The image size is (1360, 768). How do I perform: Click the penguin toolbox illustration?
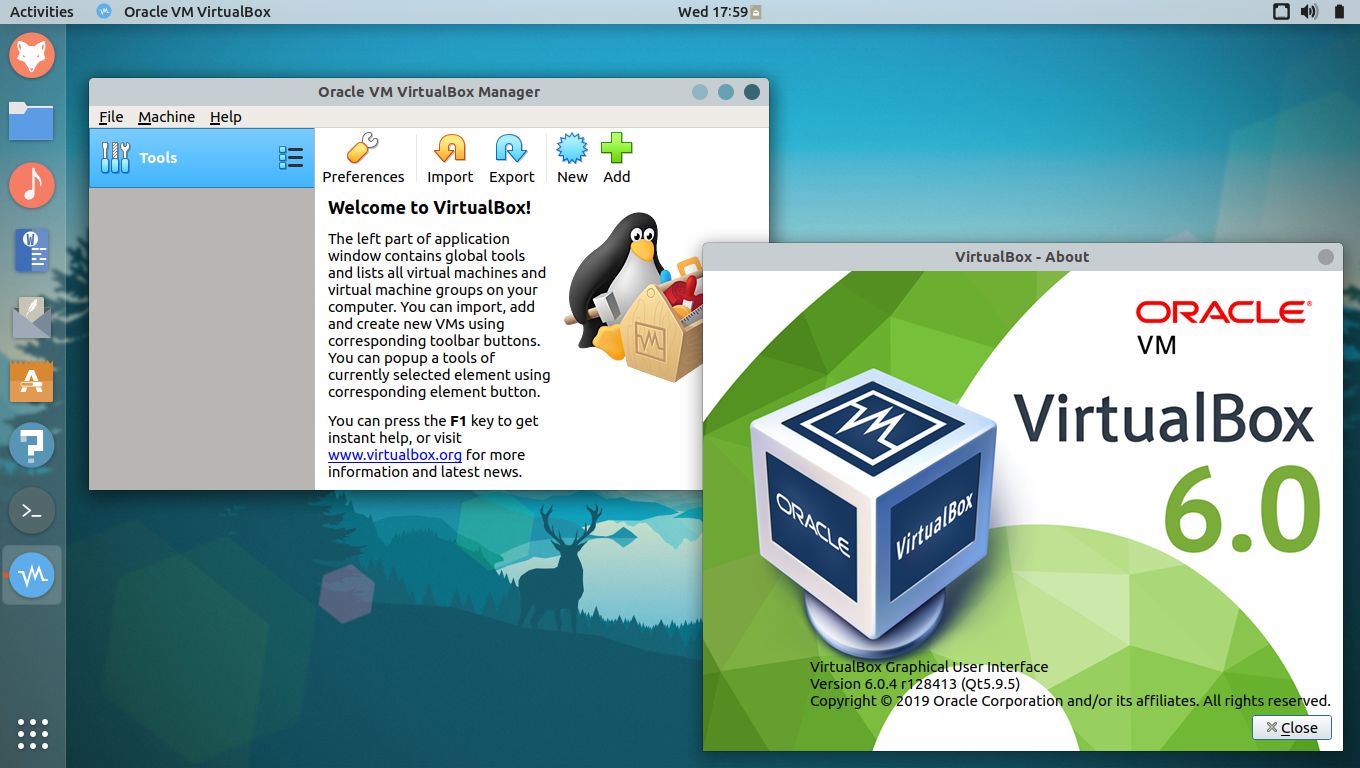point(637,297)
